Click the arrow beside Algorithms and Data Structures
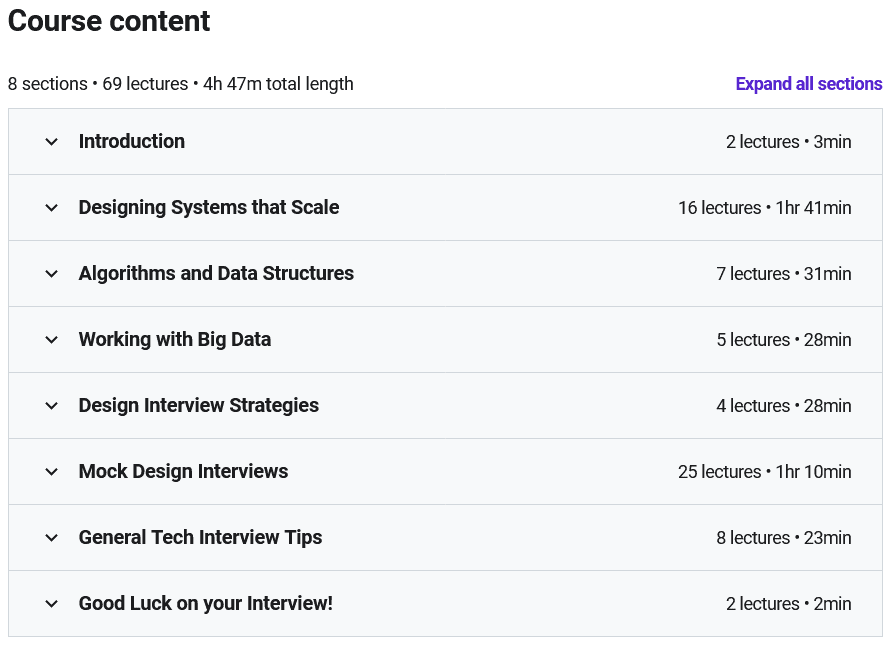This screenshot has width=890, height=645. (52, 274)
